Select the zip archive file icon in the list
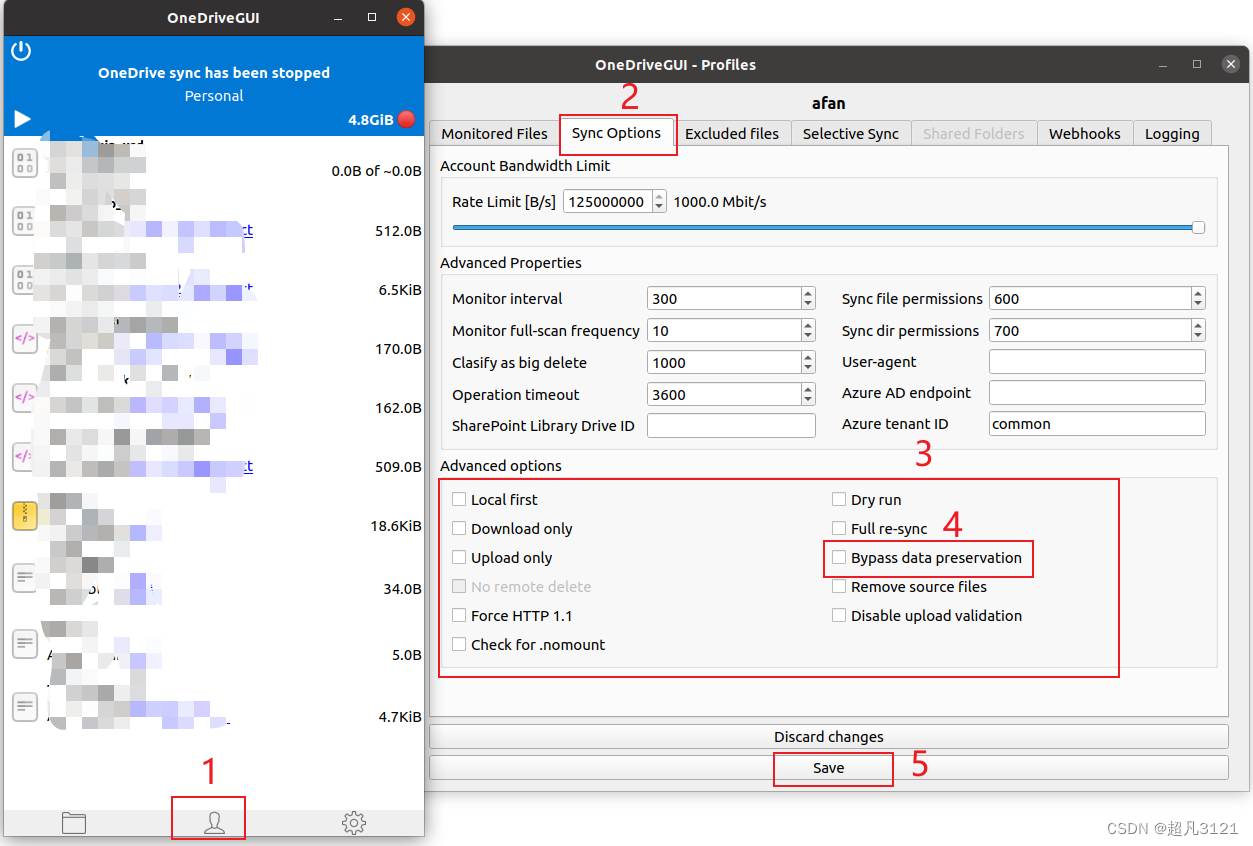1253x846 pixels. pos(24,516)
